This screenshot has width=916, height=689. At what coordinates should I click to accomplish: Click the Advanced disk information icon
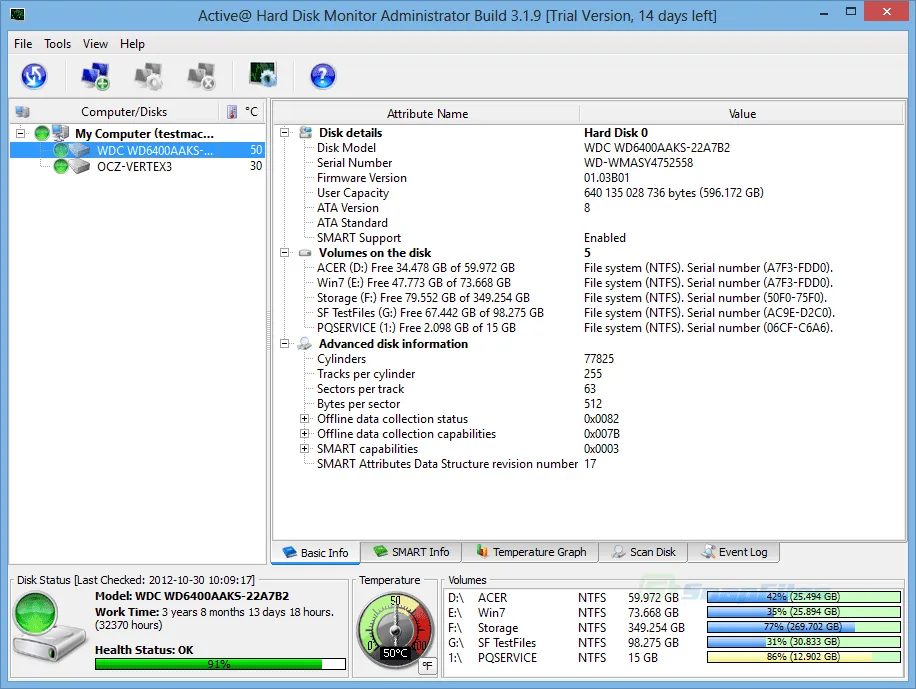click(x=304, y=344)
